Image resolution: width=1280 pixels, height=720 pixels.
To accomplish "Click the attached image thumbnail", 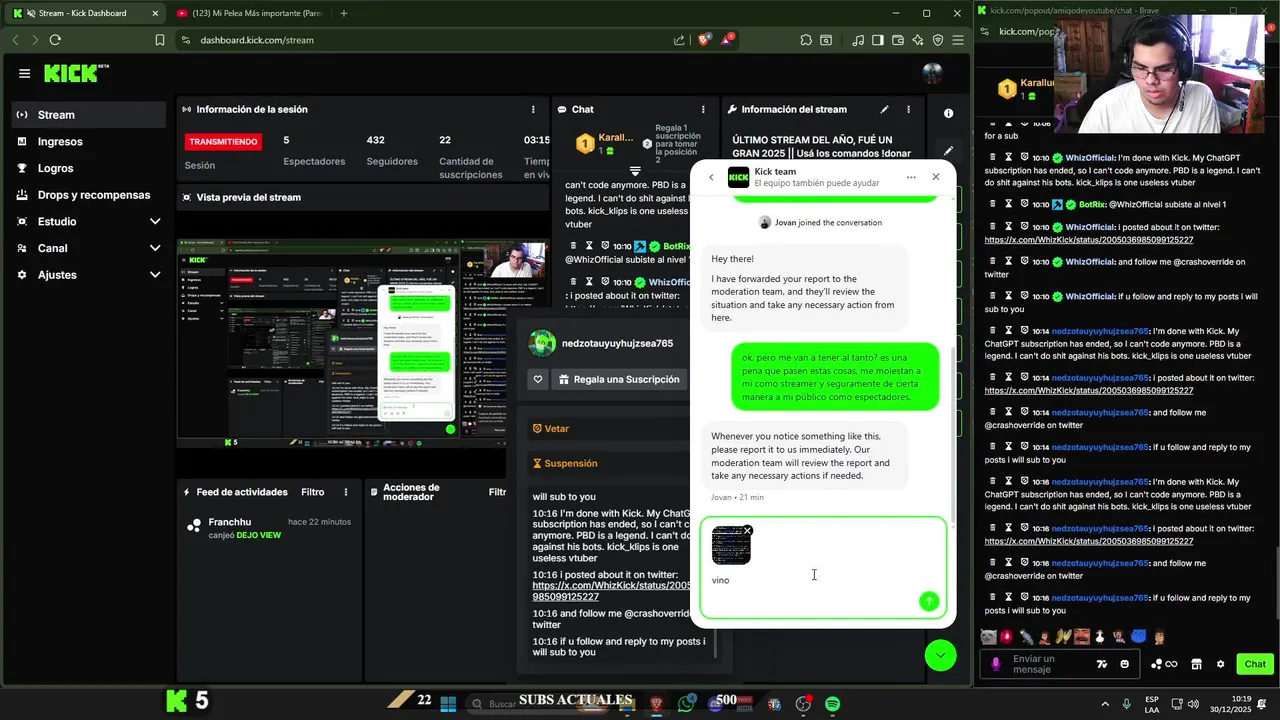I will (x=731, y=546).
